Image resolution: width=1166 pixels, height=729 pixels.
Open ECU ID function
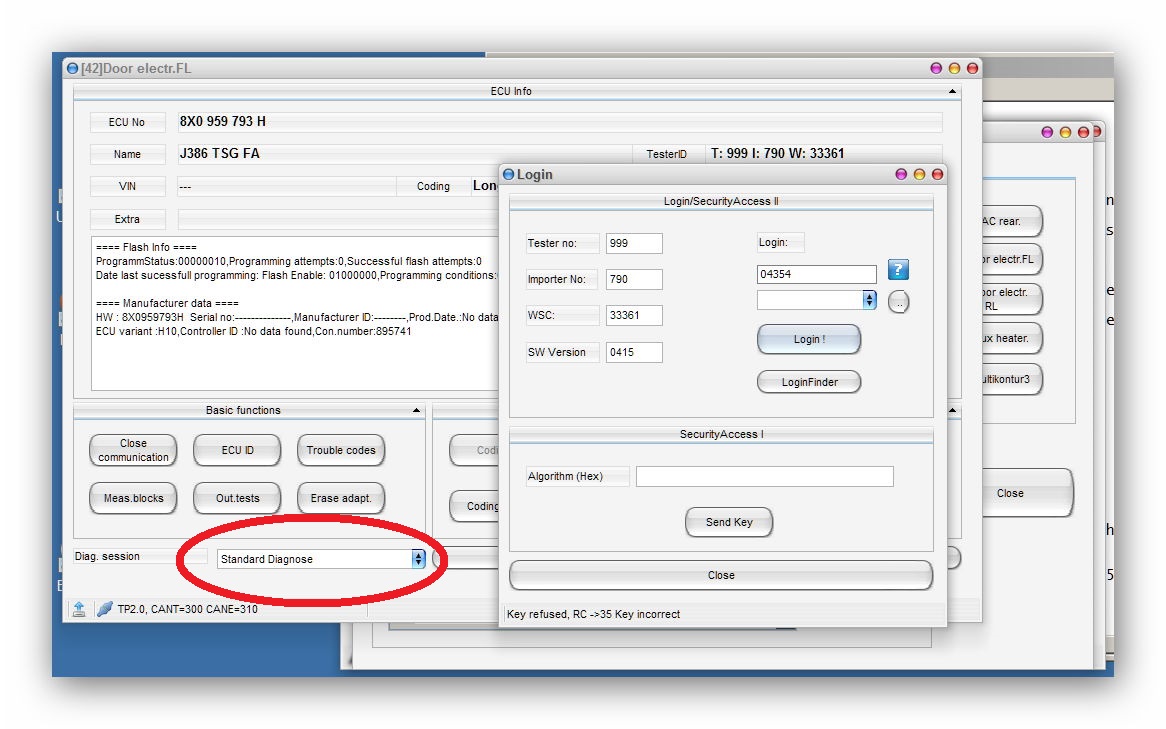tap(237, 450)
